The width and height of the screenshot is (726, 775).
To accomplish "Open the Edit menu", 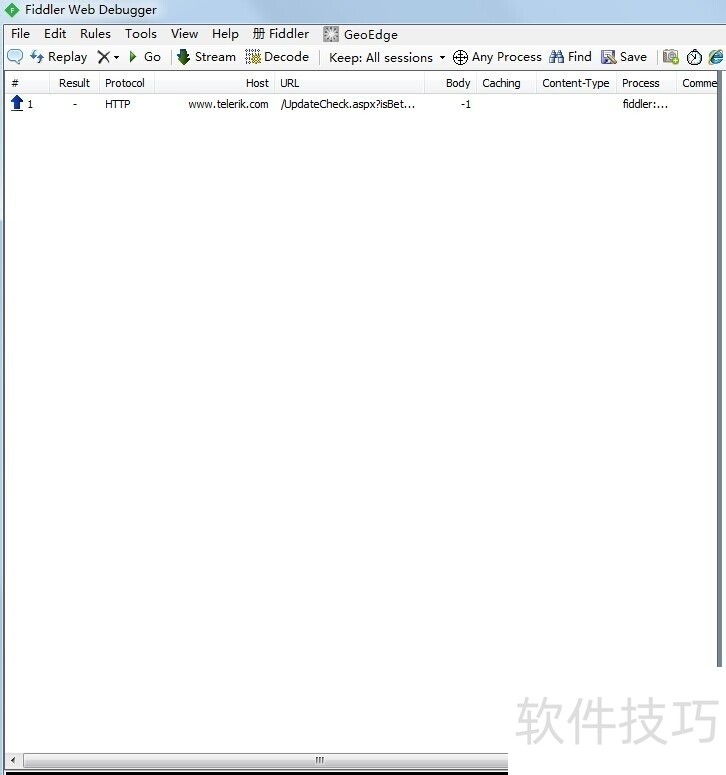I will [x=55, y=34].
